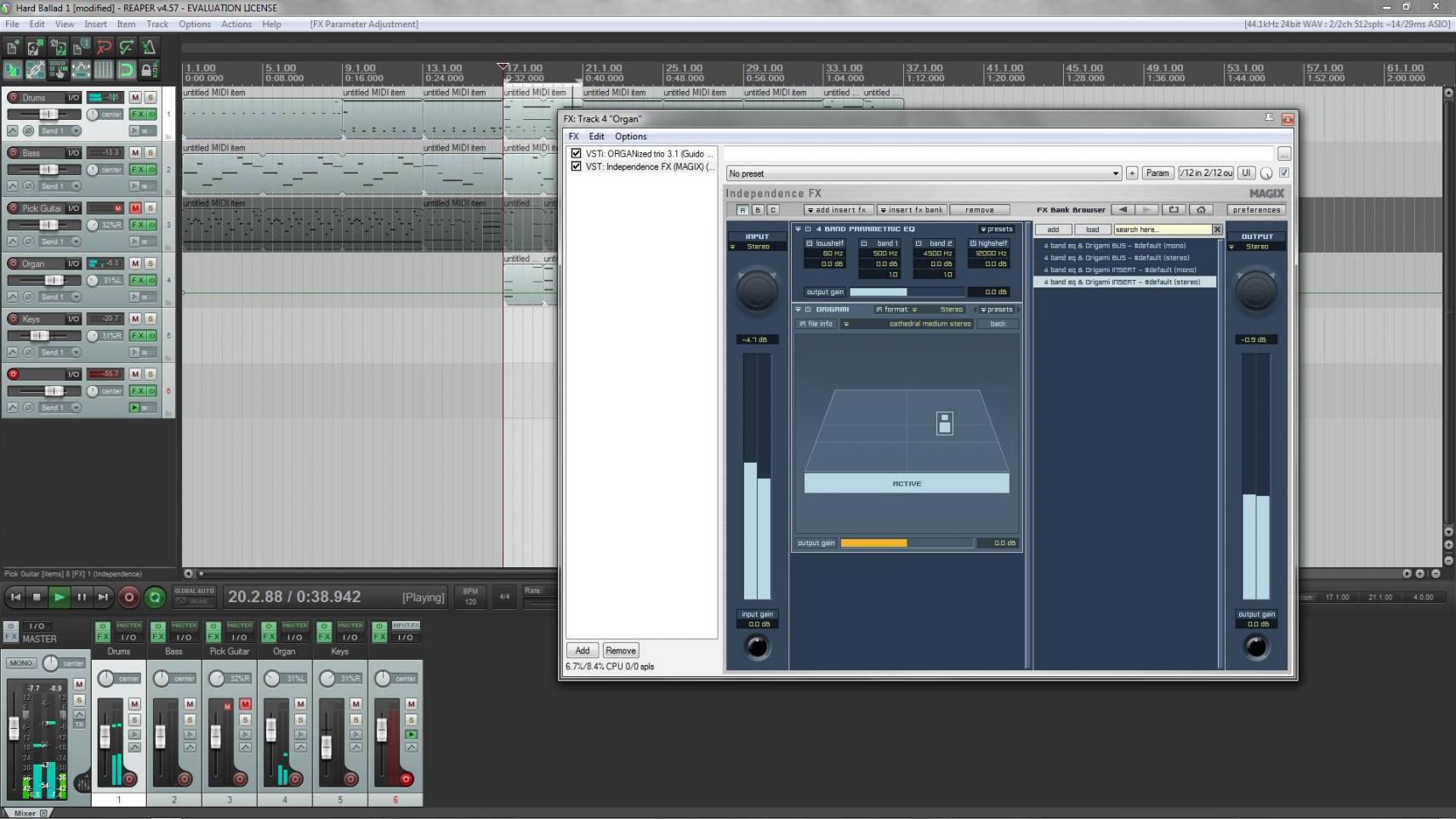Toggle the FX bypass checkbox beside UI button
Screen dimensions: 1456x819
pos(1284,173)
